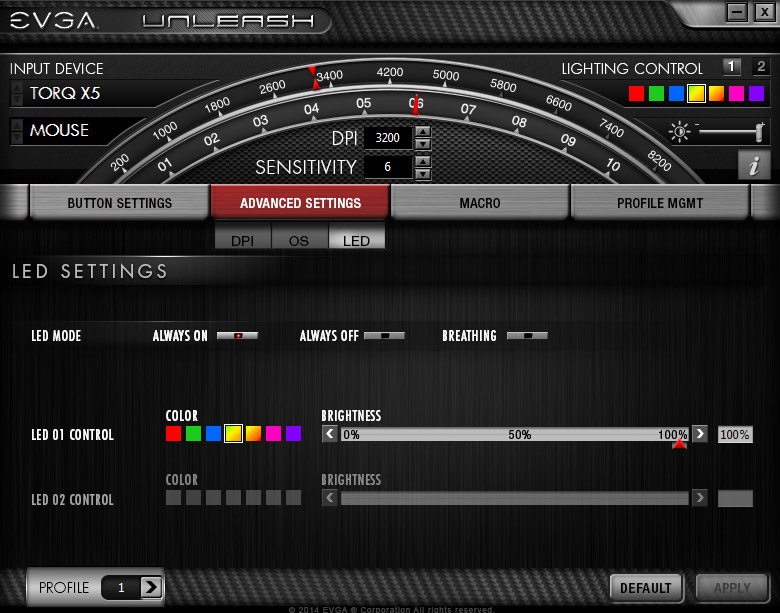This screenshot has height=613, width=780.
Task: Enable Always On LED mode
Action: [238, 336]
